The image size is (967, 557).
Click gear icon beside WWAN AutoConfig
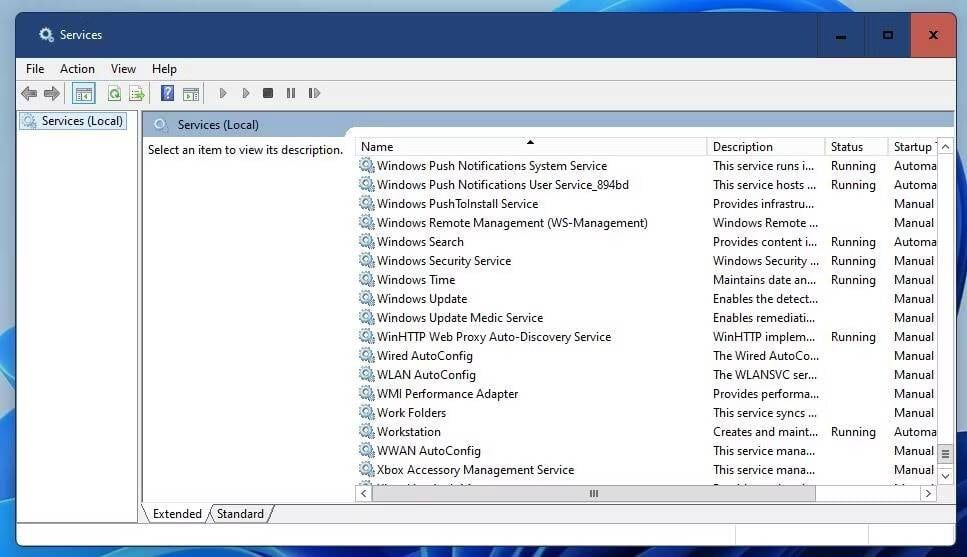click(367, 450)
